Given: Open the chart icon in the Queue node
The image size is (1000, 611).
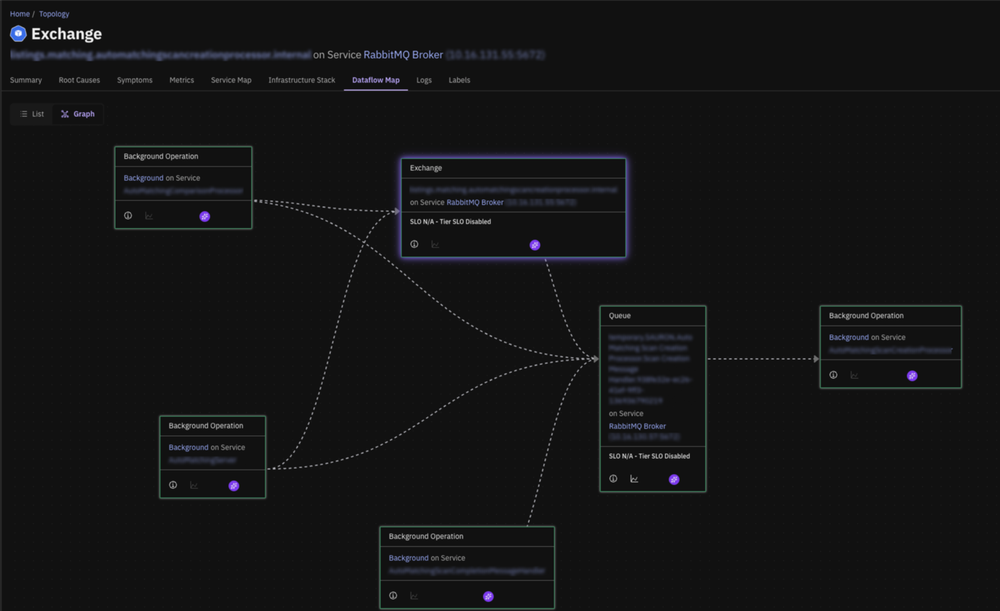Looking at the screenshot, I should click(634, 479).
